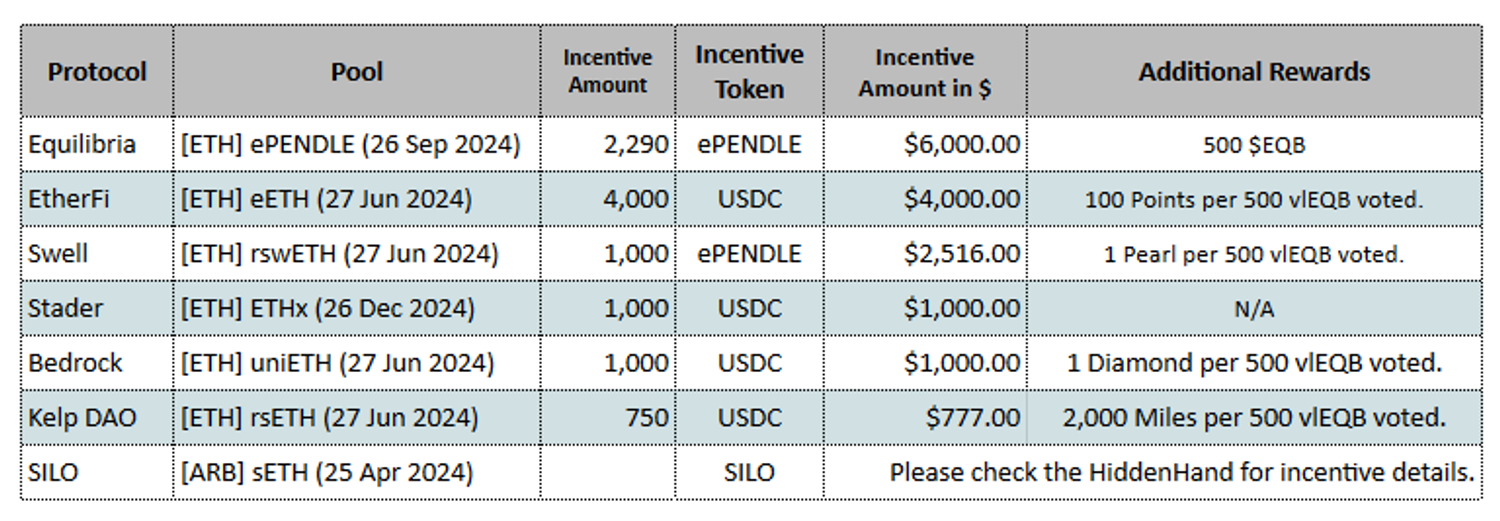
Task: Select the Pool column header
Action: (357, 72)
